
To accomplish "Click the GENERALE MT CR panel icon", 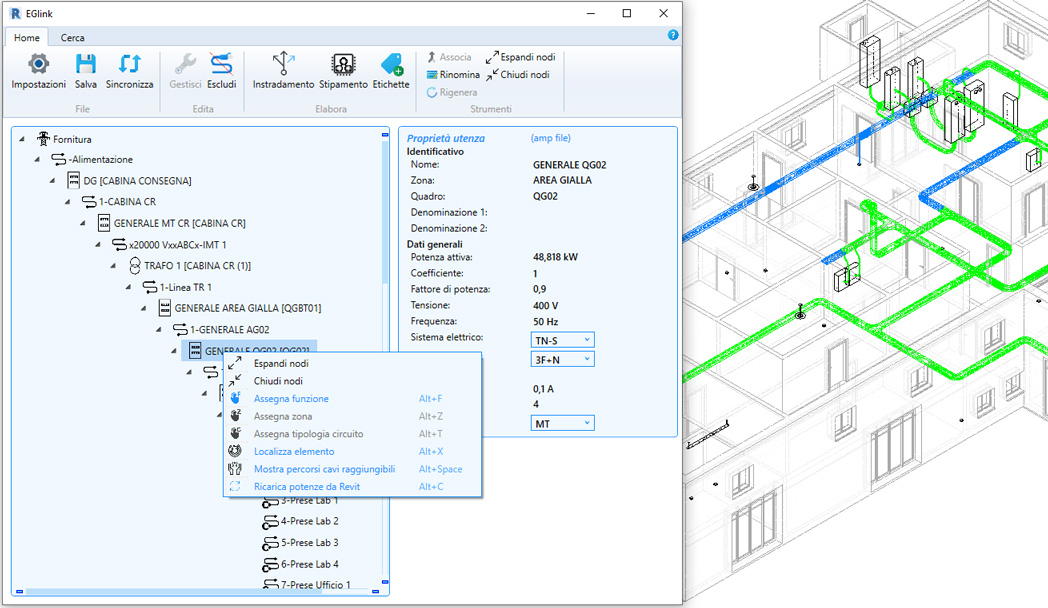I will click(x=104, y=222).
